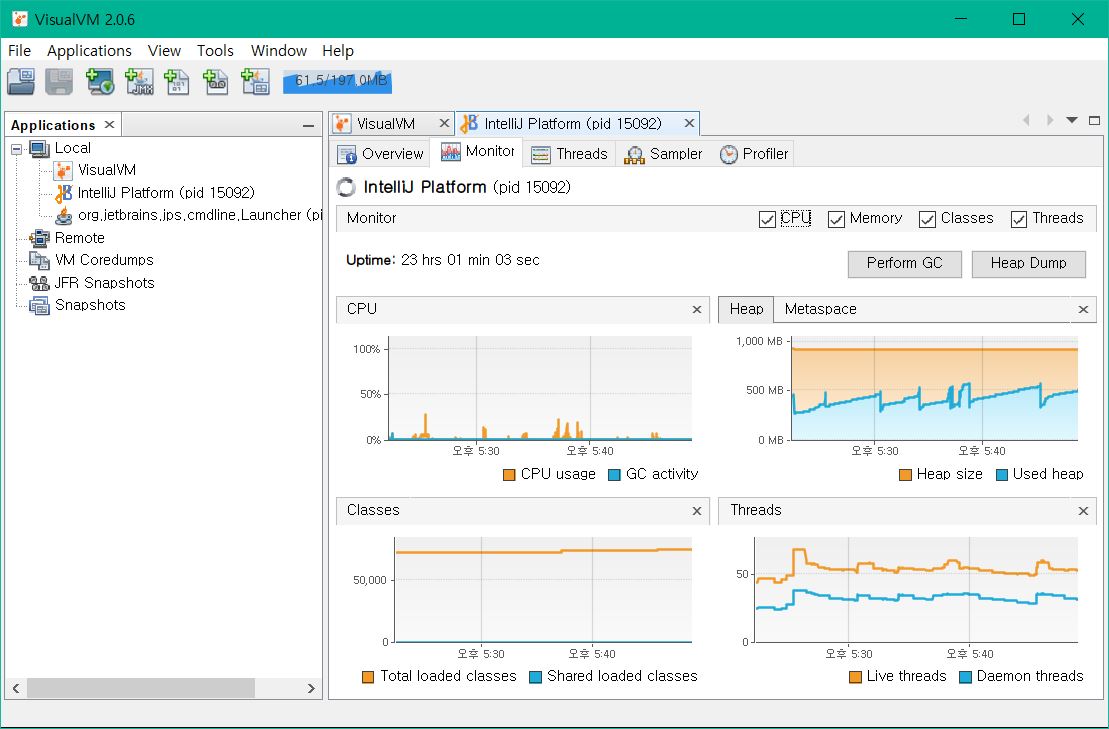Open the File menu

(19, 51)
